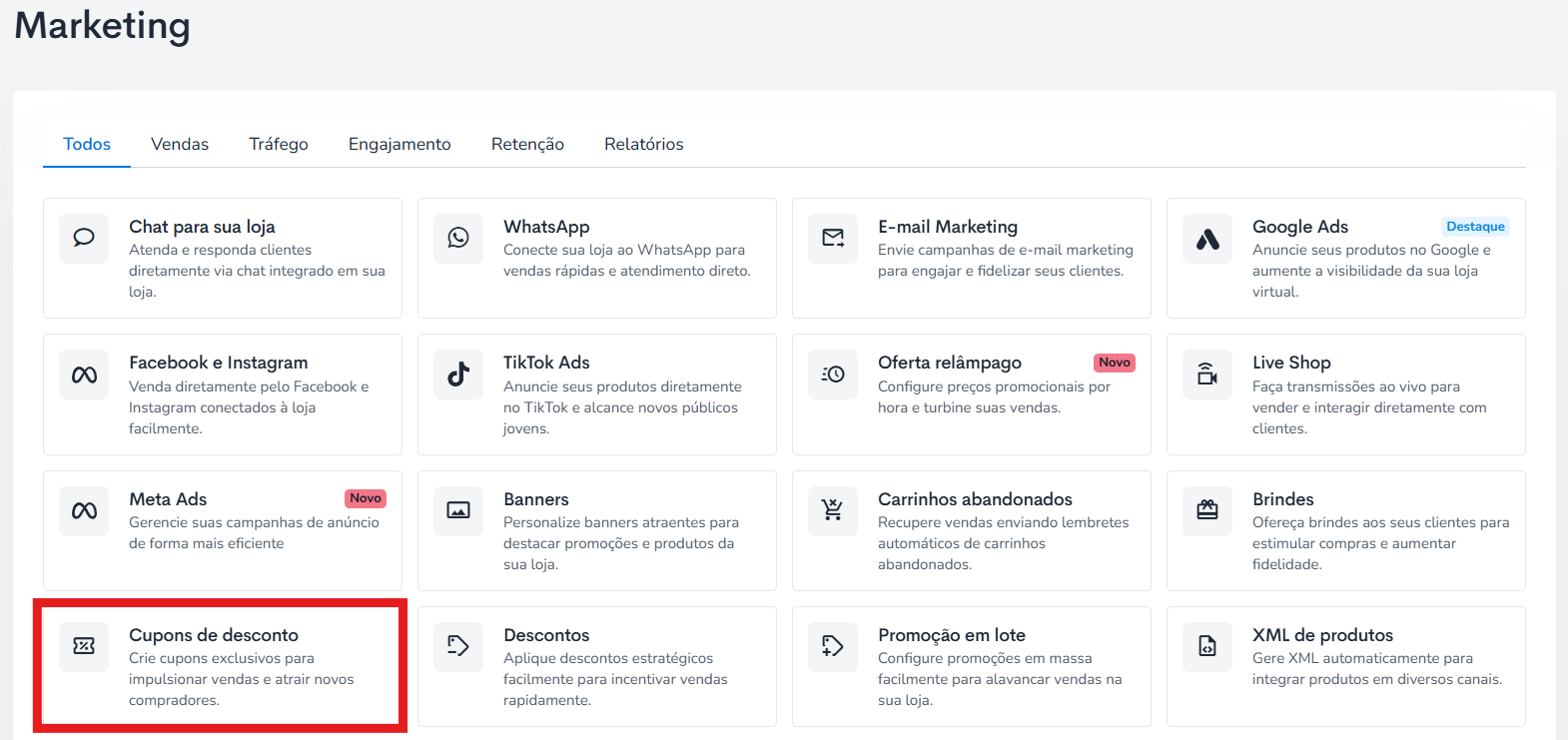Choose the Banners title

pyautogui.click(x=536, y=499)
